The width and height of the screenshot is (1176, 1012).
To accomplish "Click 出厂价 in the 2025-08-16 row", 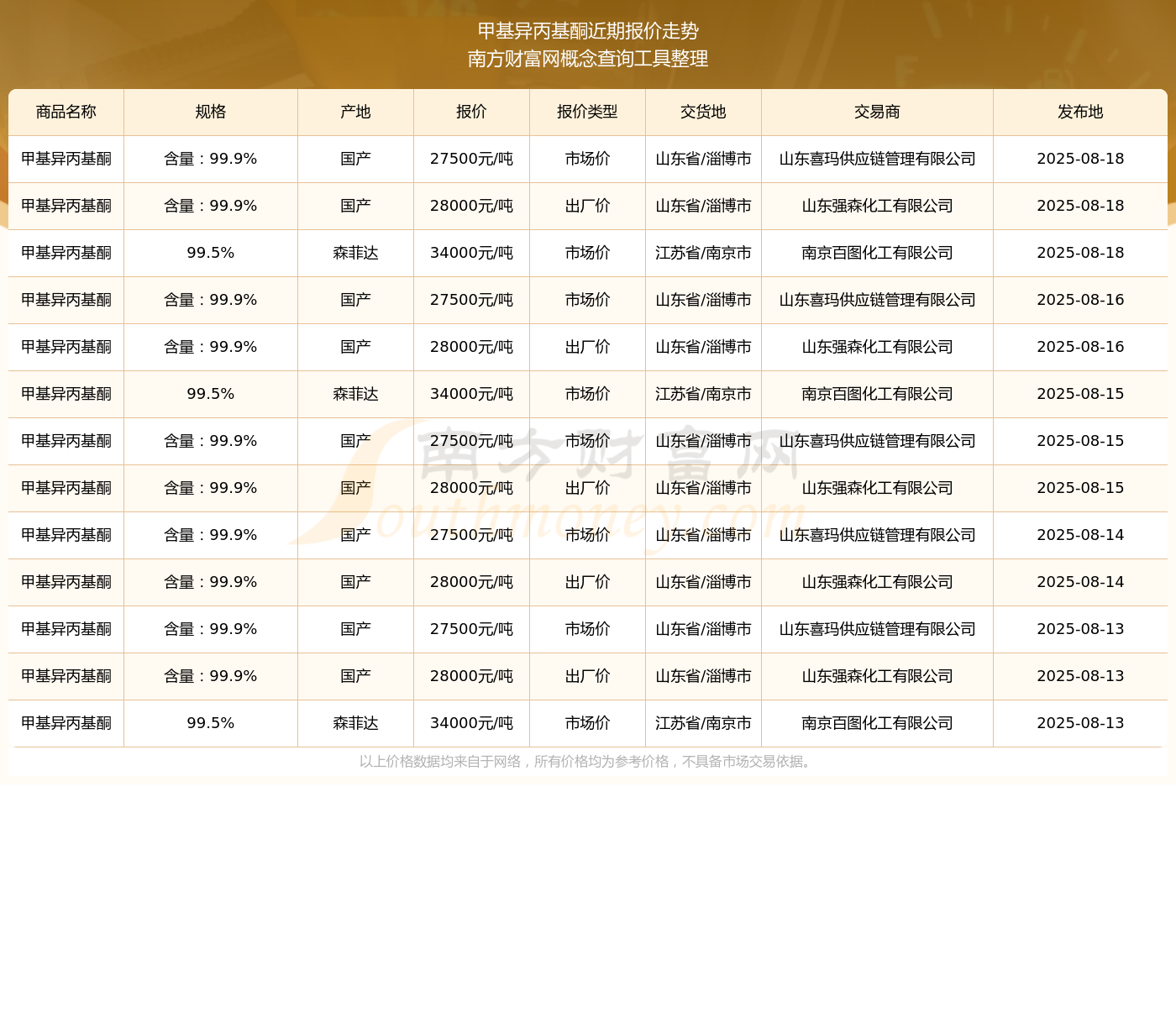I will tap(587, 347).
